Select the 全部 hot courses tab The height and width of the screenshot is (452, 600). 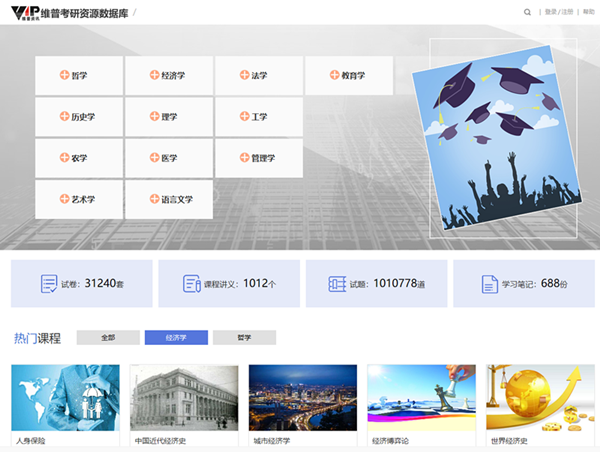tap(108, 338)
